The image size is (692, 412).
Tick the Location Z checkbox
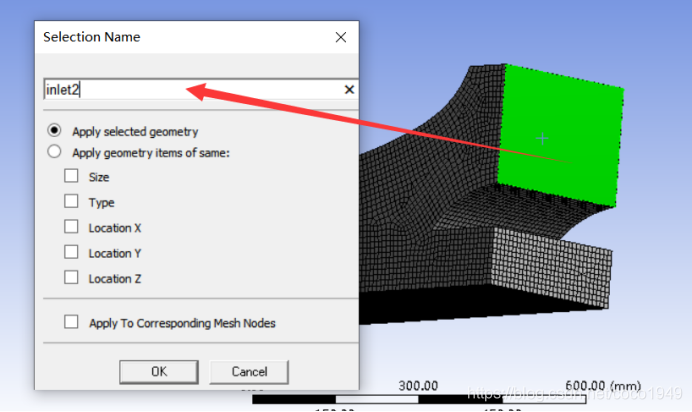[71, 278]
